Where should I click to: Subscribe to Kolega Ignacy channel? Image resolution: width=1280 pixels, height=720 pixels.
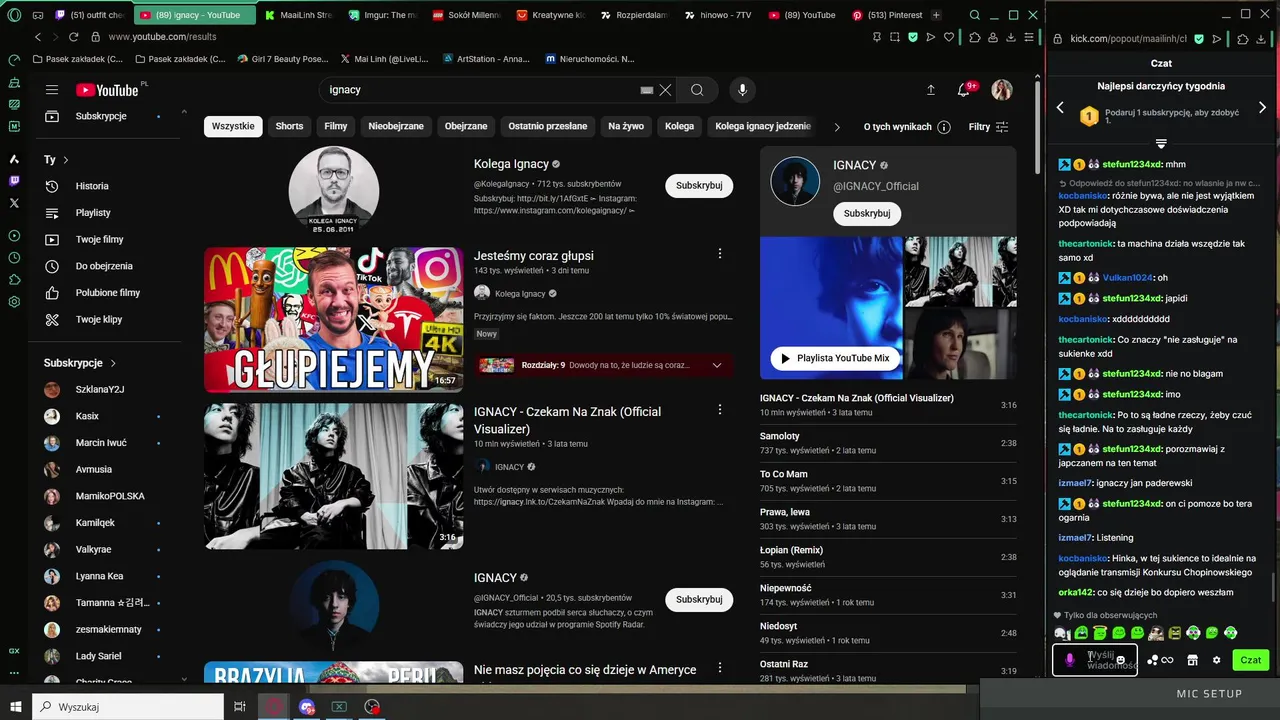(x=699, y=185)
